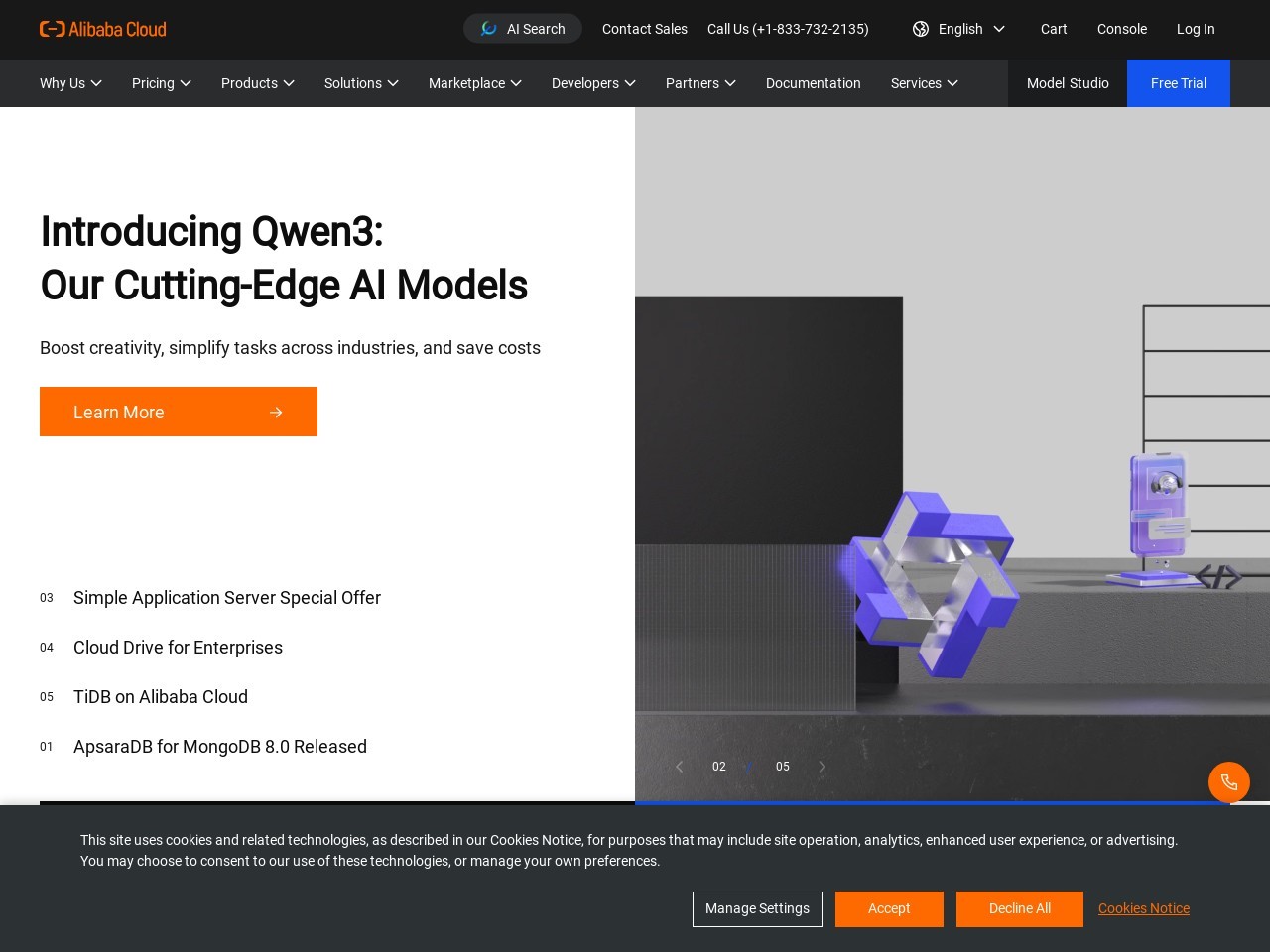Decline all cookies
The image size is (1270, 952).
[1019, 908]
